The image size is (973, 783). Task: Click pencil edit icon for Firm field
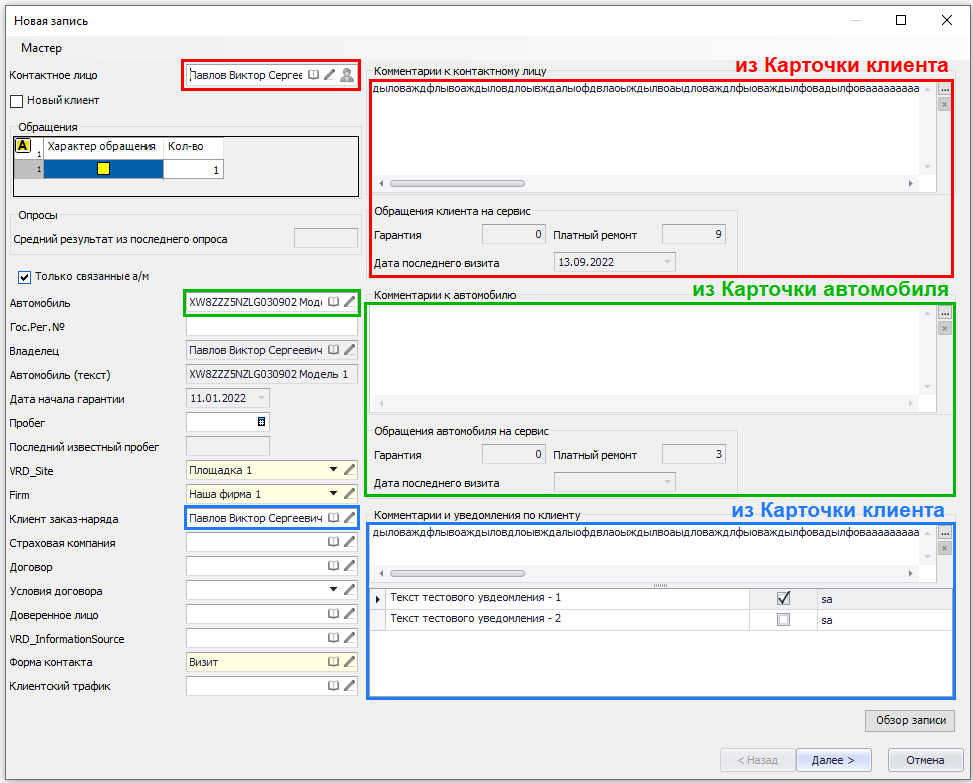[x=349, y=494]
